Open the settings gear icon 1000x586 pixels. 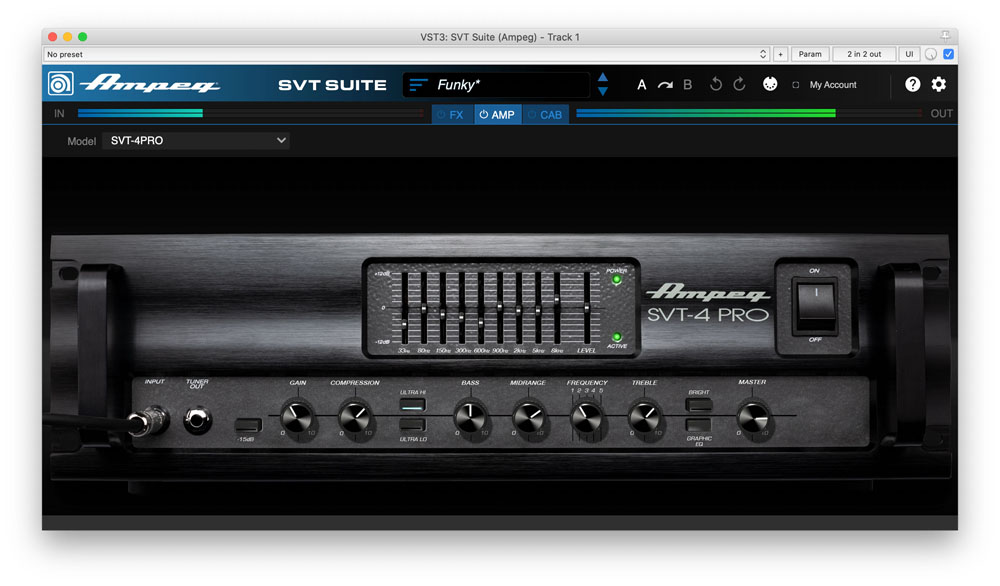click(938, 84)
